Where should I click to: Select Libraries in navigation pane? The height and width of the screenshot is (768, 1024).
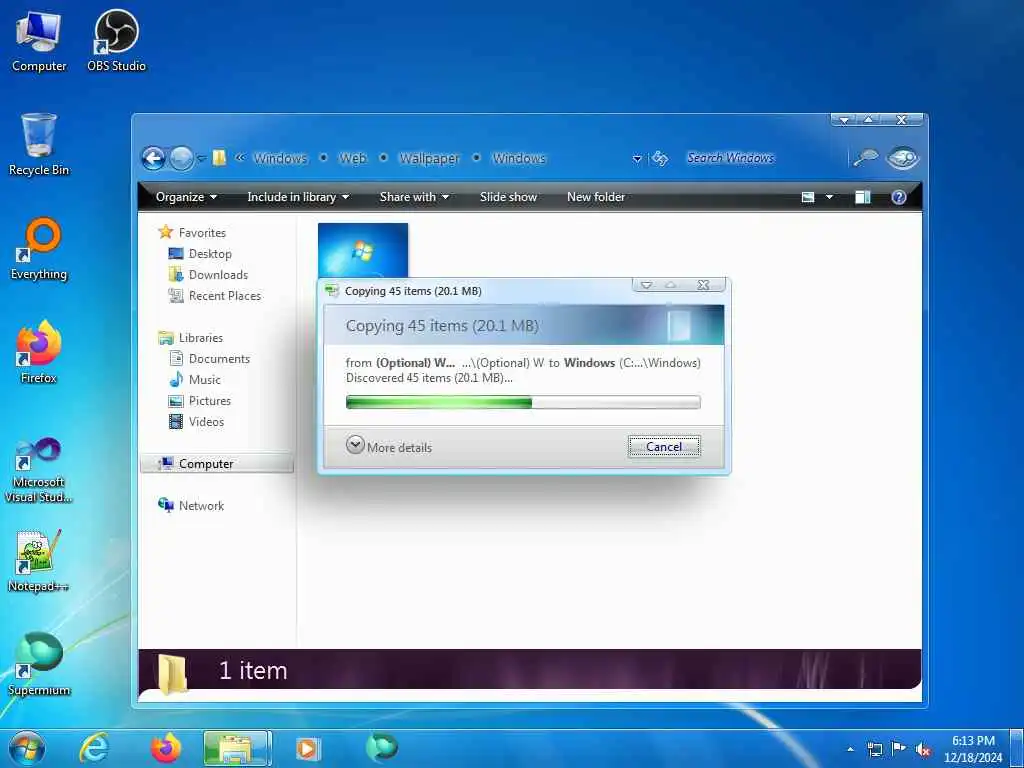(x=191, y=338)
